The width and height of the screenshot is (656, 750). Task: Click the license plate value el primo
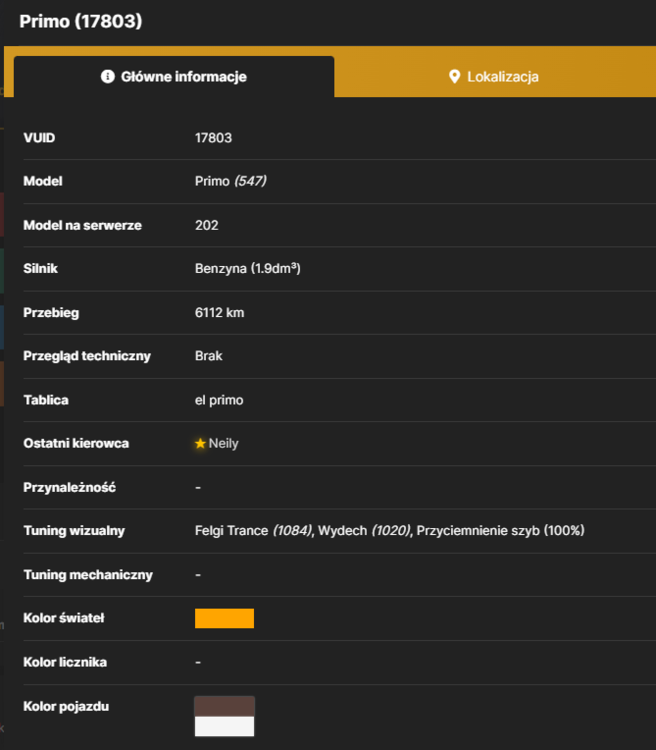[219, 400]
